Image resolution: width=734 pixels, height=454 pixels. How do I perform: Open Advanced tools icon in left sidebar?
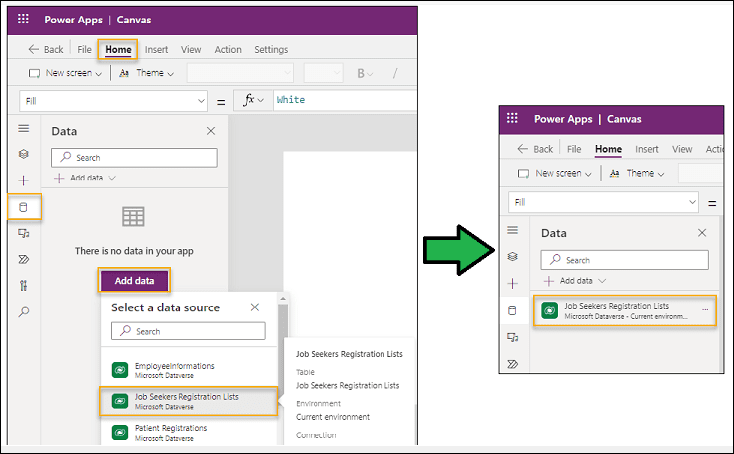pyautogui.click(x=24, y=286)
